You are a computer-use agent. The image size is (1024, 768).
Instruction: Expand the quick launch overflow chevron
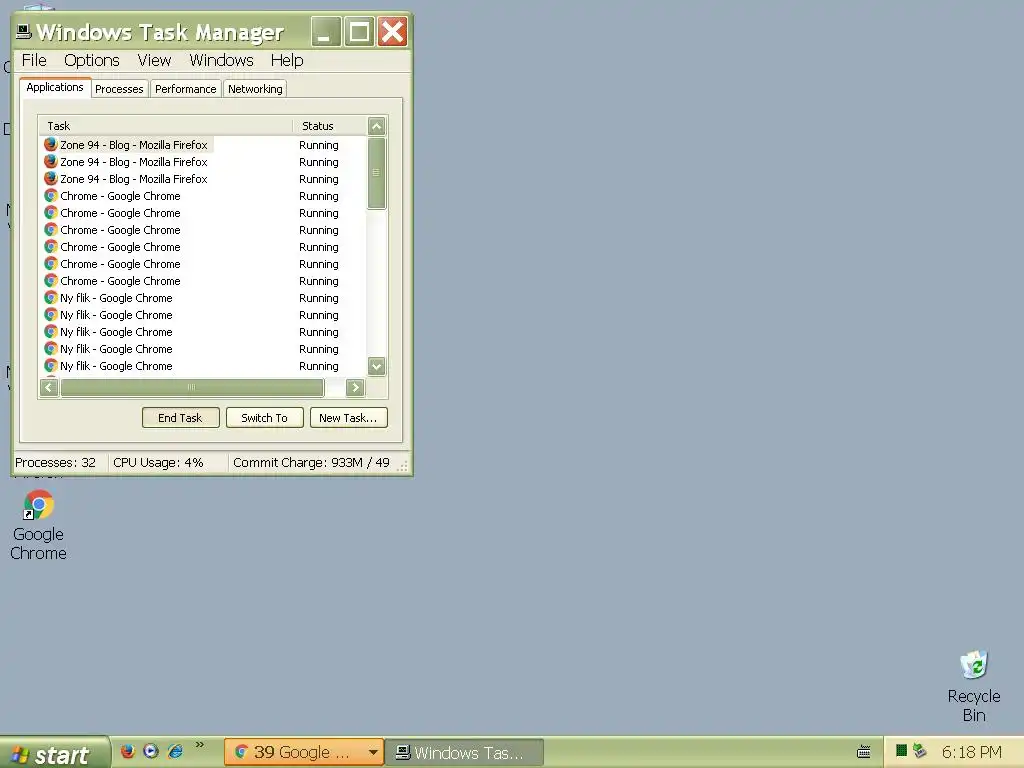[199, 744]
